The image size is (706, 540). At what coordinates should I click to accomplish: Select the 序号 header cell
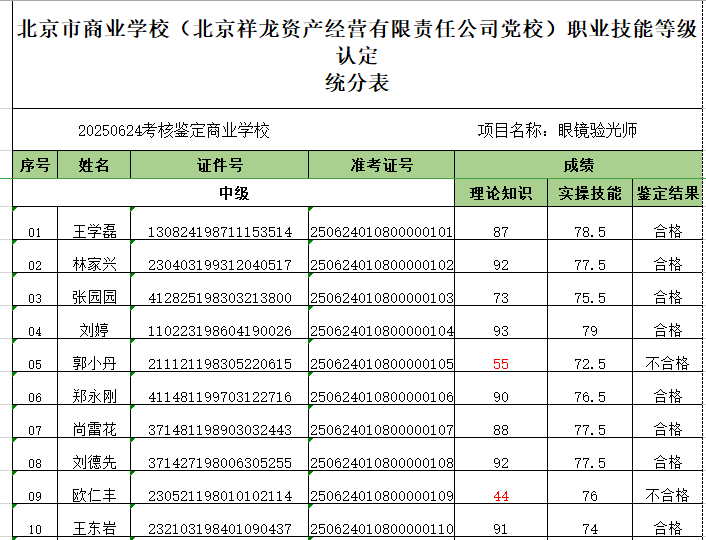(35, 165)
